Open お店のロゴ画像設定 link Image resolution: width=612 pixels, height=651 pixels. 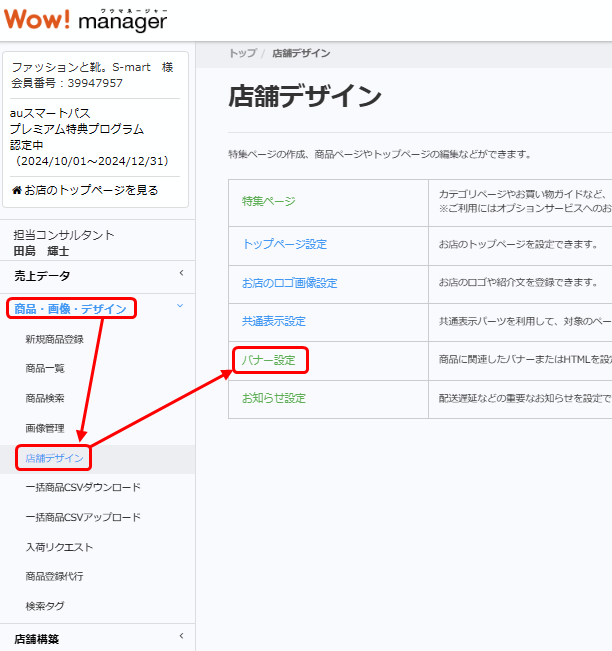click(x=289, y=283)
